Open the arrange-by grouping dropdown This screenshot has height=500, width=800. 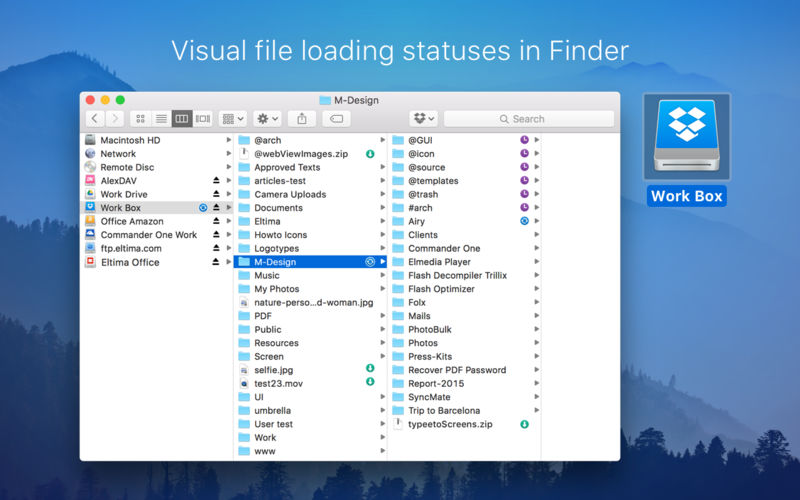(x=233, y=119)
